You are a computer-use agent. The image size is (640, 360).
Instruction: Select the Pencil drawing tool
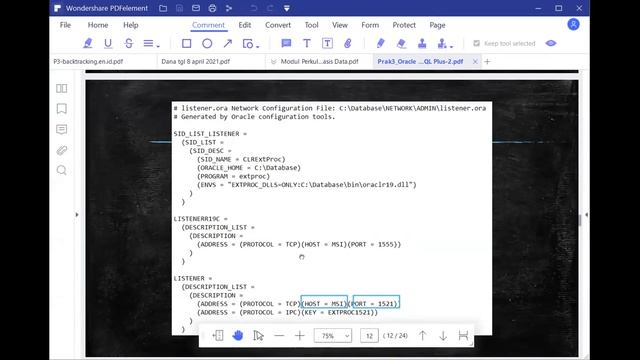coord(380,43)
